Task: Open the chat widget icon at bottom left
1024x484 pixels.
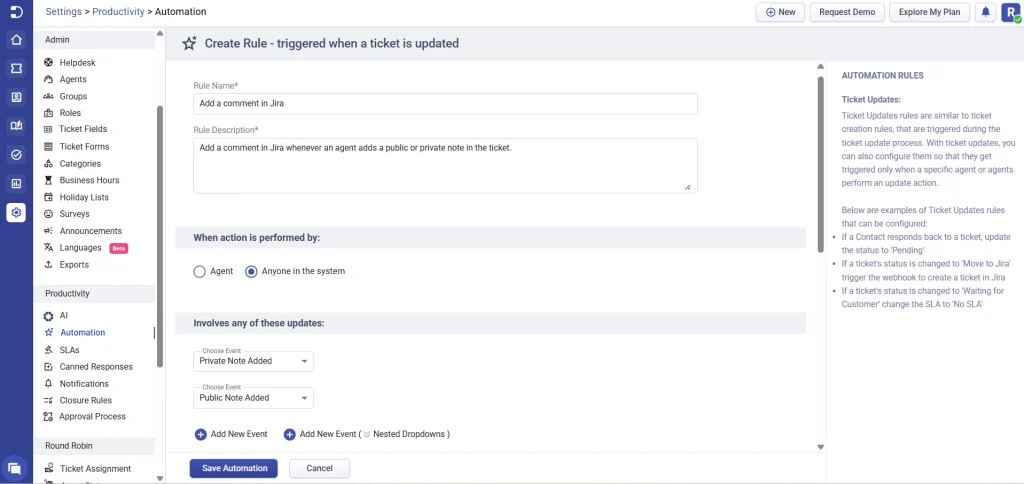Action: coord(15,467)
